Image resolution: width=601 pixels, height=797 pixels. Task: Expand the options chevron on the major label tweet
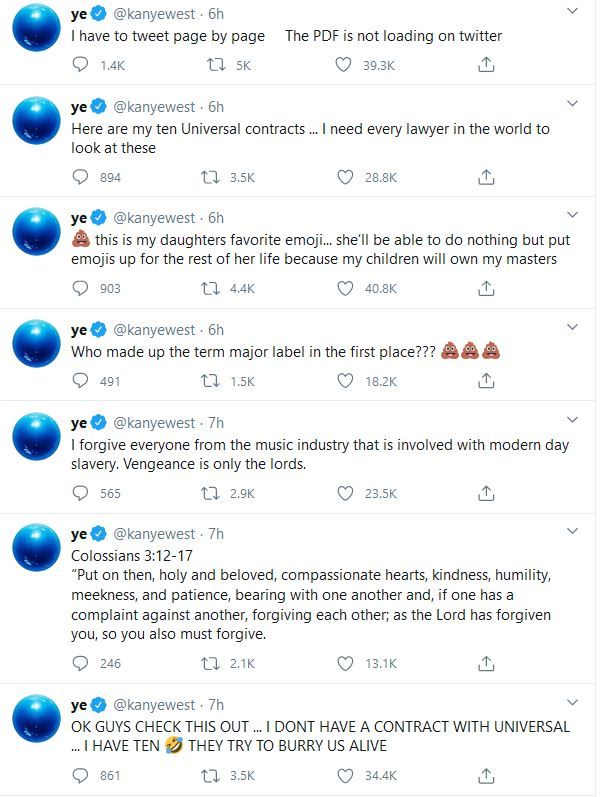tap(572, 327)
